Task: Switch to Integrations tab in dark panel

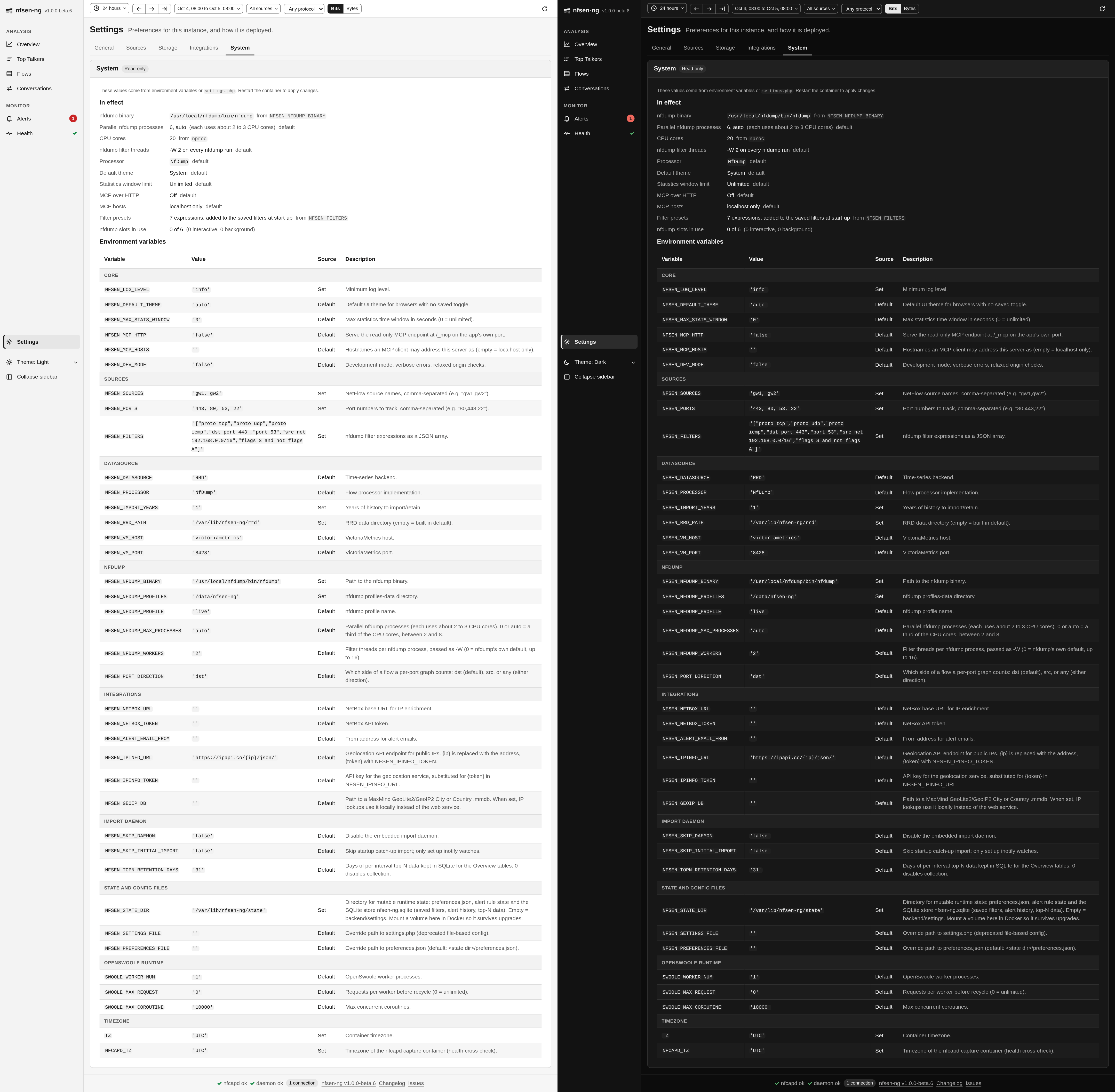Action: pyautogui.click(x=761, y=48)
